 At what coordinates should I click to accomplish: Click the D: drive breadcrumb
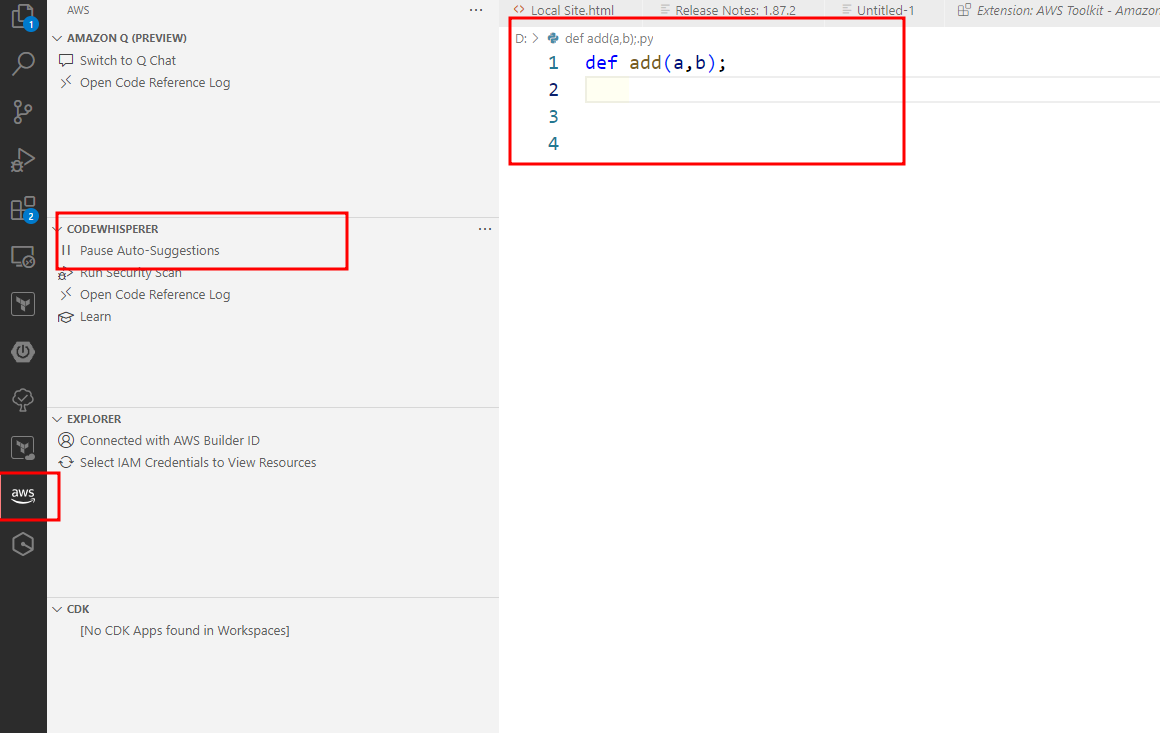pos(521,38)
